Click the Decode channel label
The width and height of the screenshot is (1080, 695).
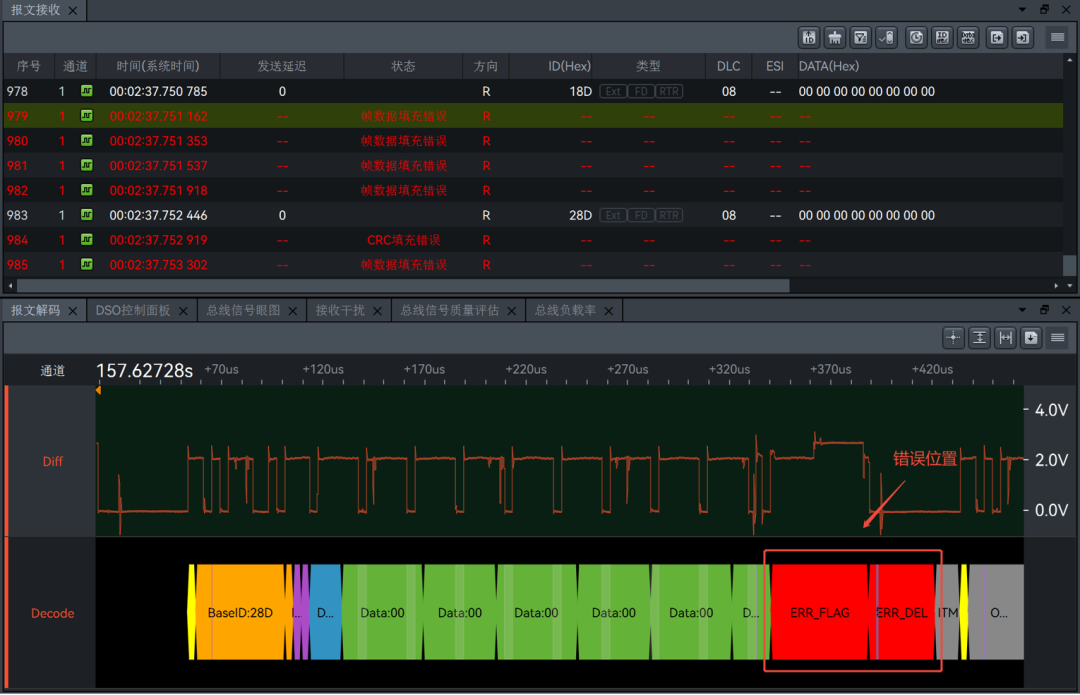coord(52,613)
